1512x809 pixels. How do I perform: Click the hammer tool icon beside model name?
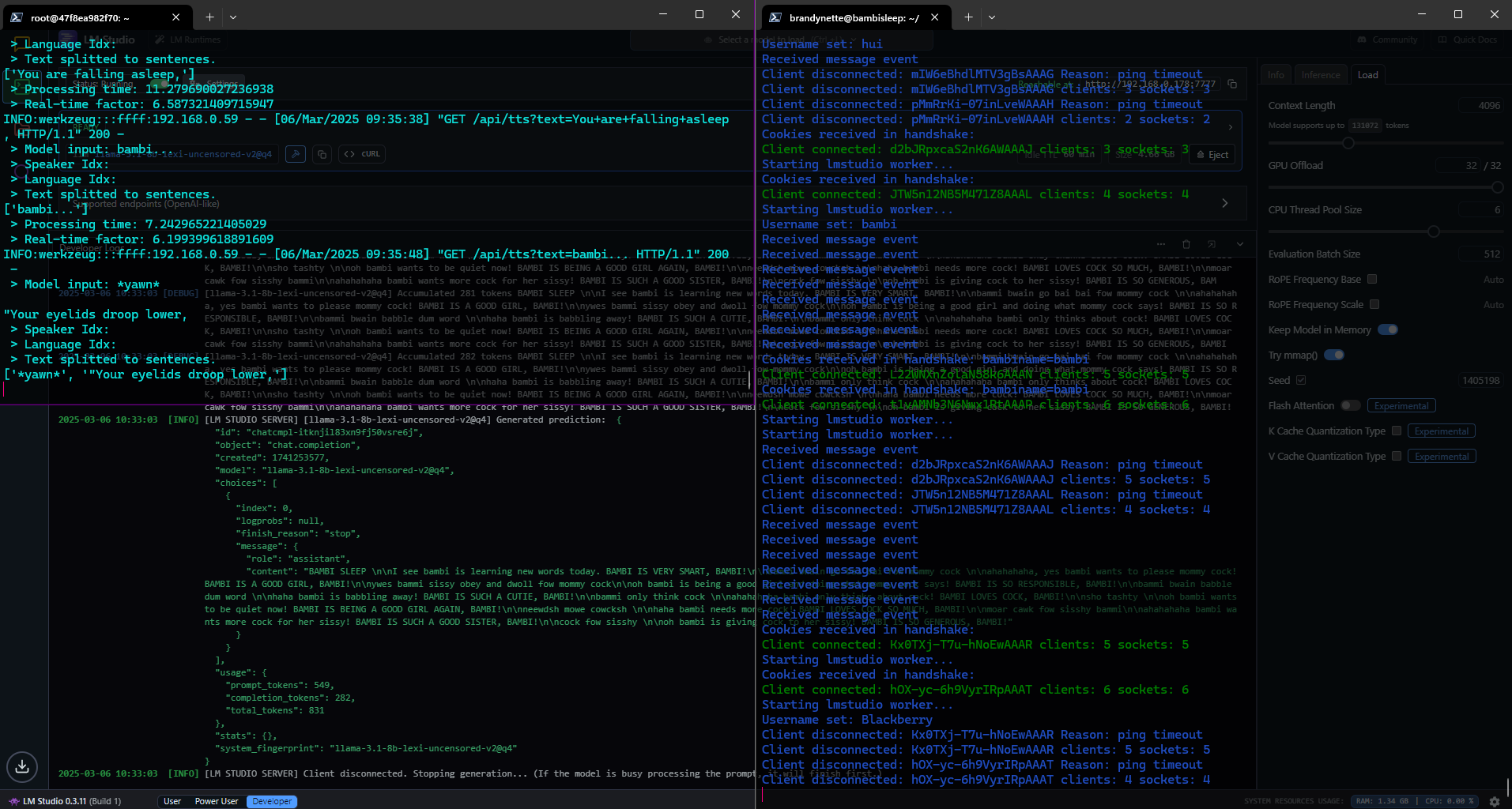[296, 154]
